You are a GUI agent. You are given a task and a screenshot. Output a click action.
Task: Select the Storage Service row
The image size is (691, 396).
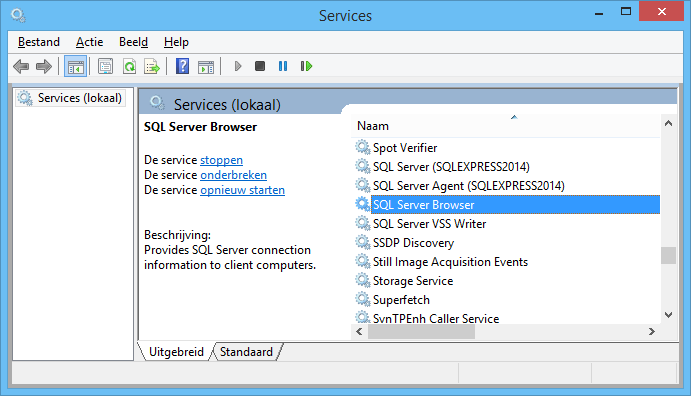(506, 280)
